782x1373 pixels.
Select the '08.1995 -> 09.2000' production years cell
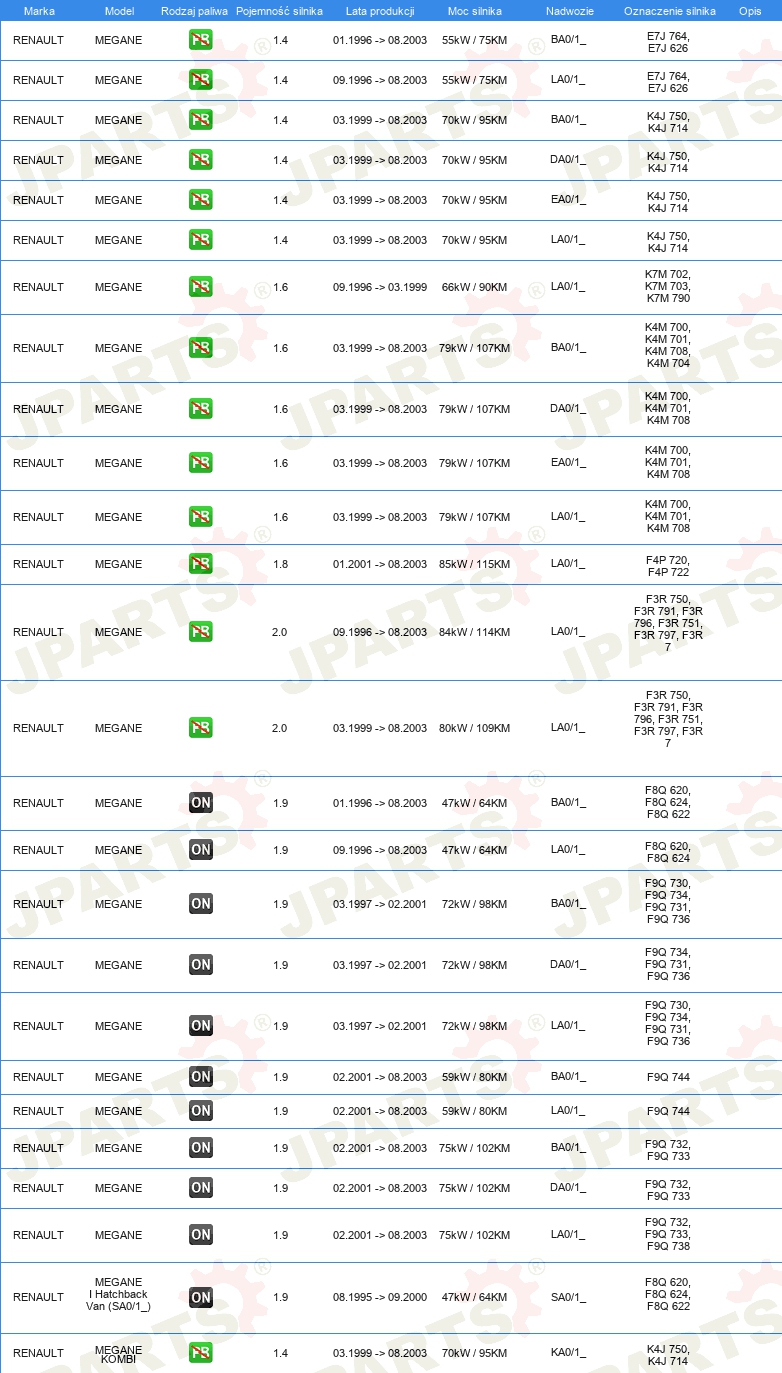click(380, 1297)
